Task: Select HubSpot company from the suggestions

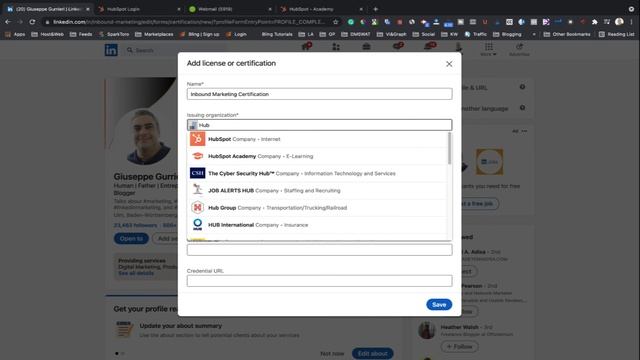Action: coord(317,139)
